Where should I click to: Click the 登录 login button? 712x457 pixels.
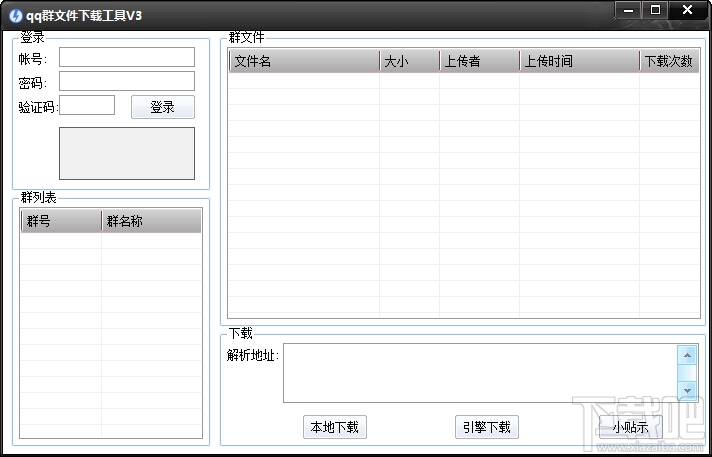[x=163, y=107]
